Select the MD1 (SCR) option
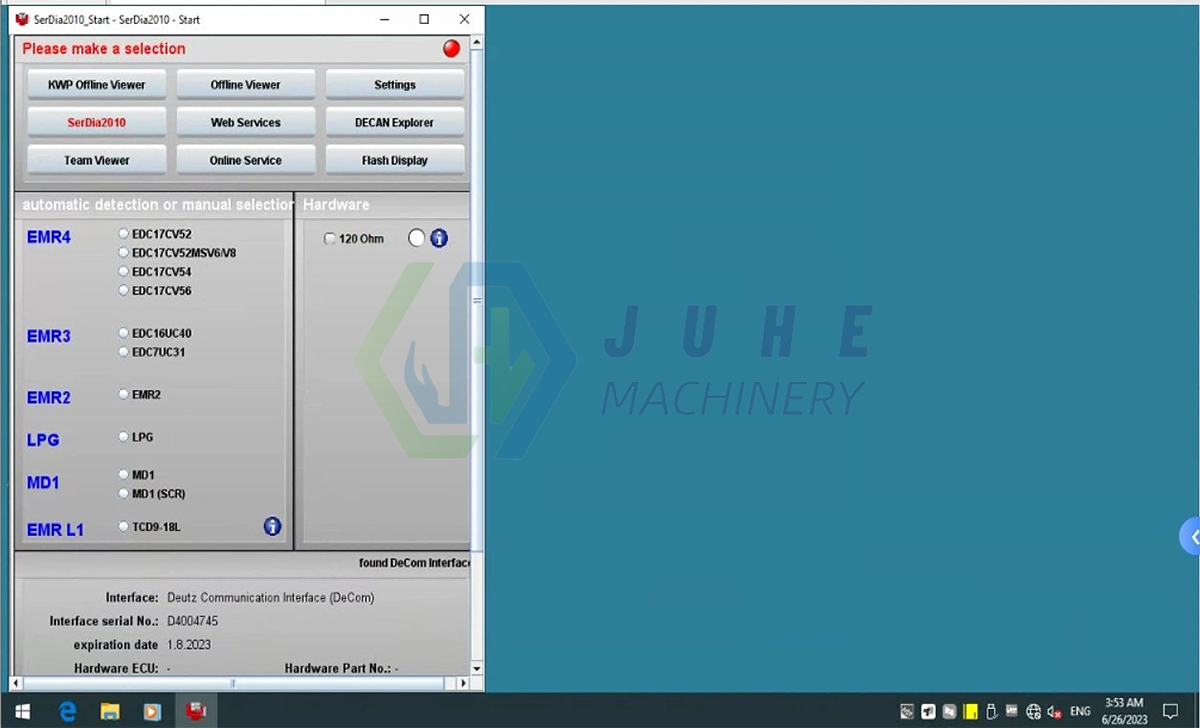Viewport: 1200px width, 728px height. pyautogui.click(x=123, y=493)
